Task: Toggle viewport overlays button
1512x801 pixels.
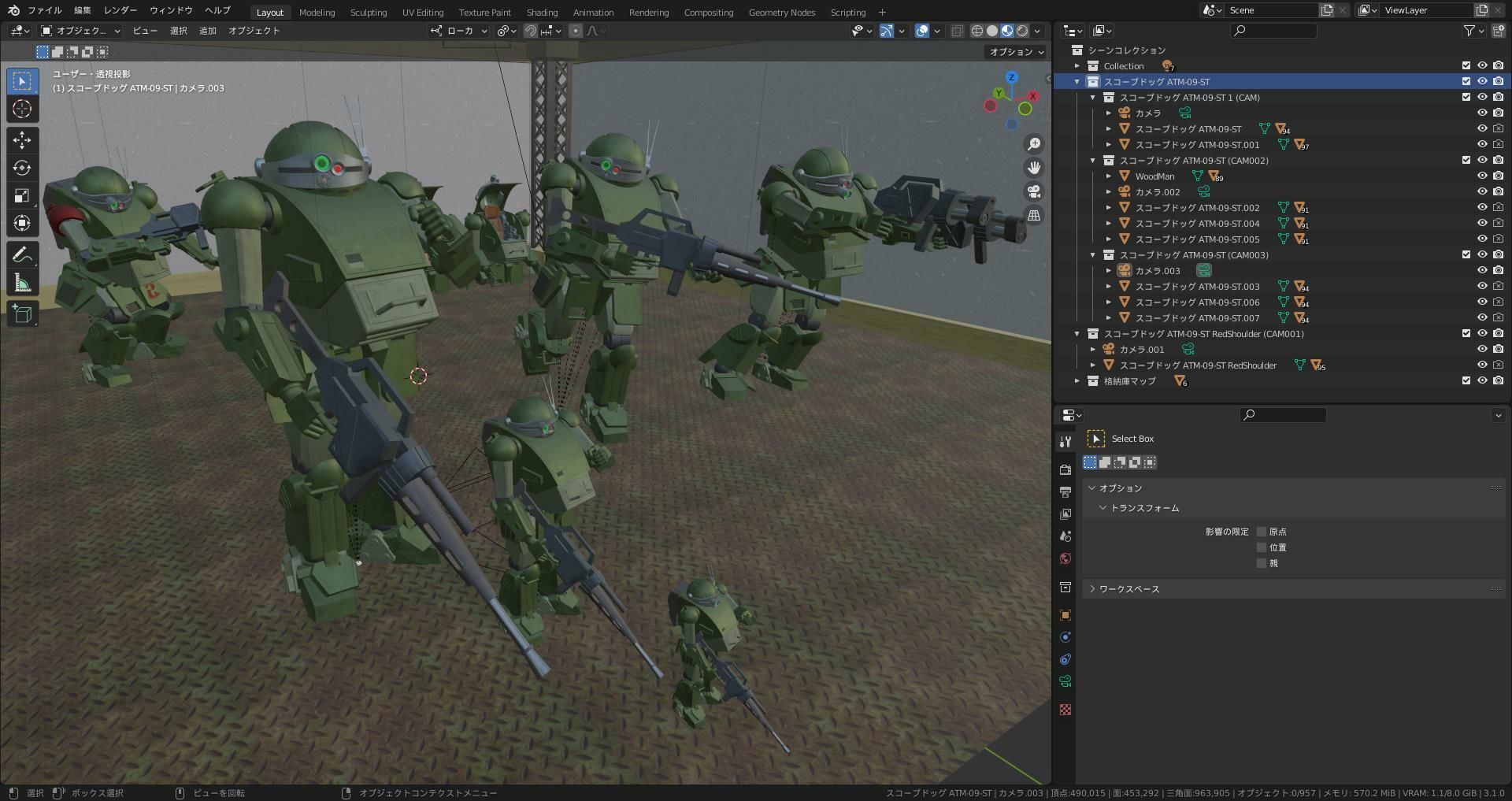Action: (x=922, y=31)
